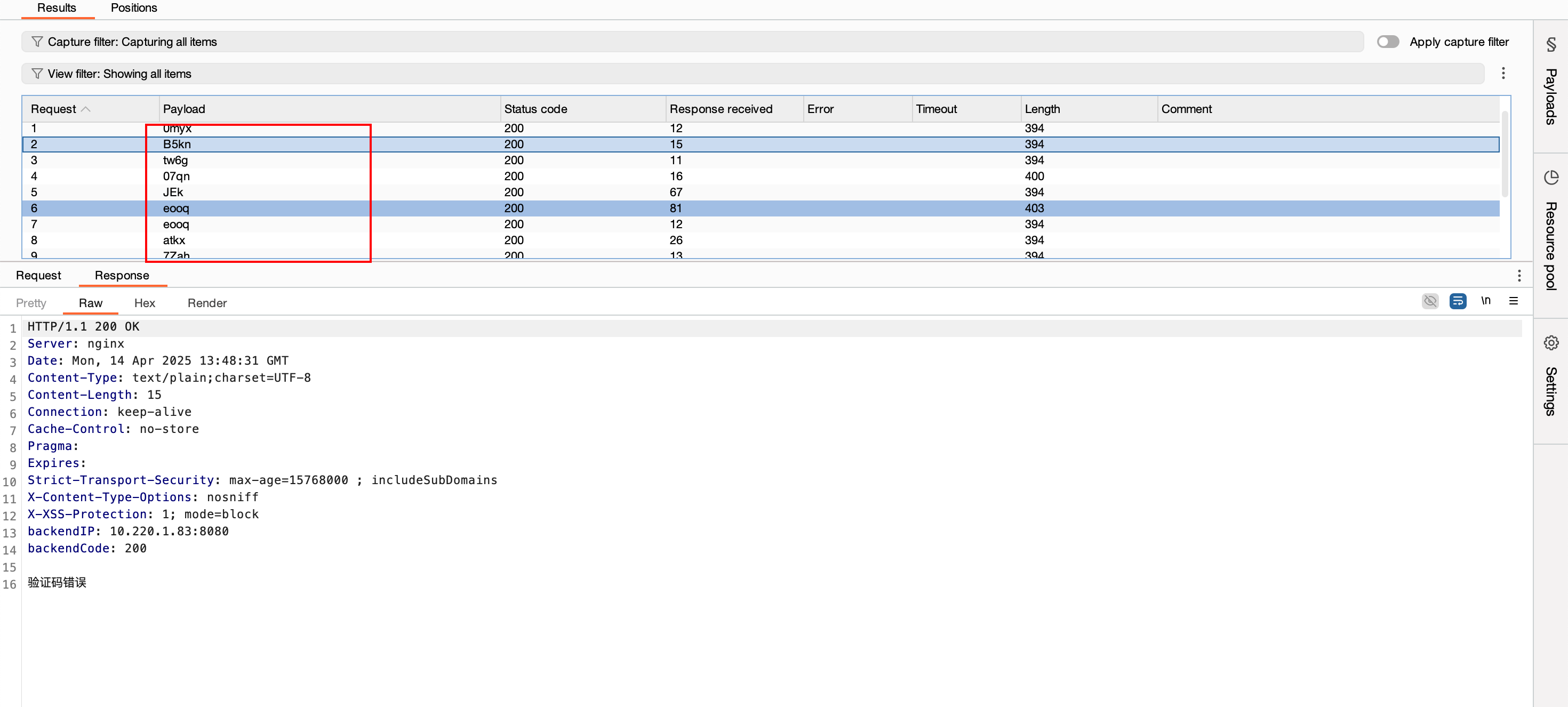Click the Error column header
Viewport: 1568px width, 707px height.
pos(857,109)
